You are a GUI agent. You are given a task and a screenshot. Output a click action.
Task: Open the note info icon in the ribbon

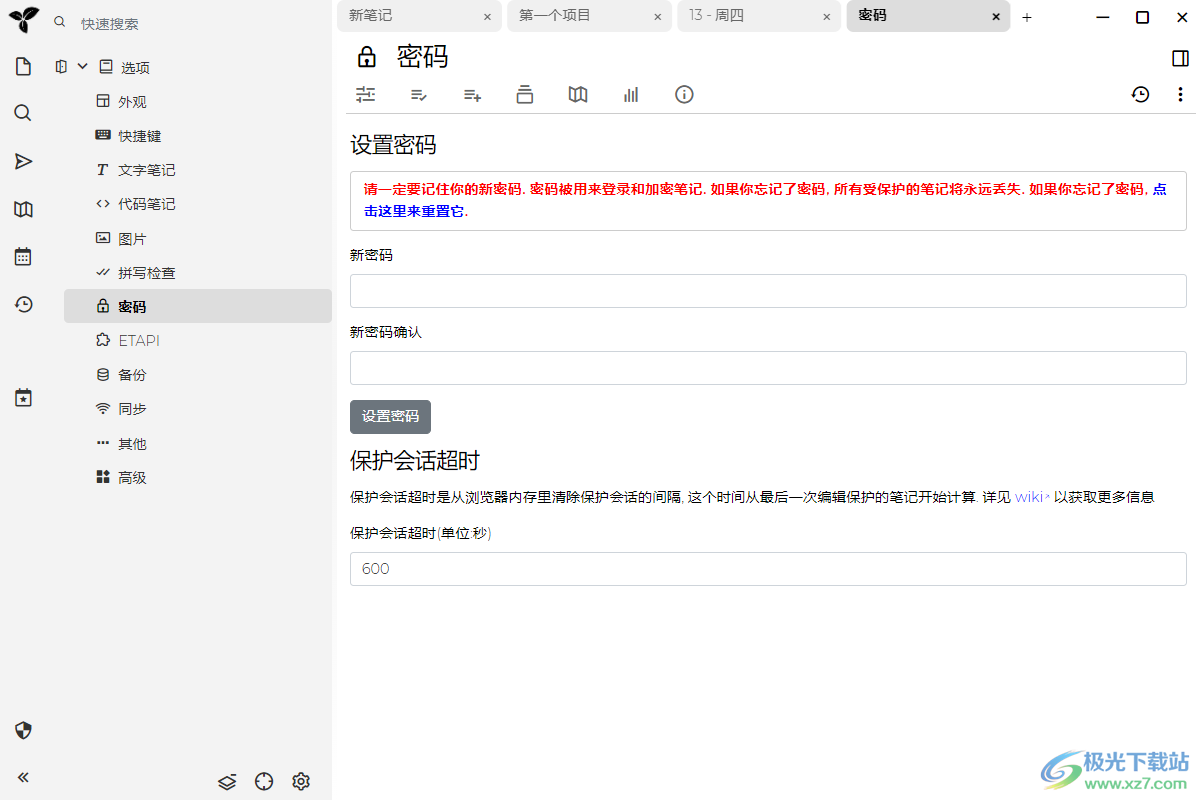tap(684, 94)
